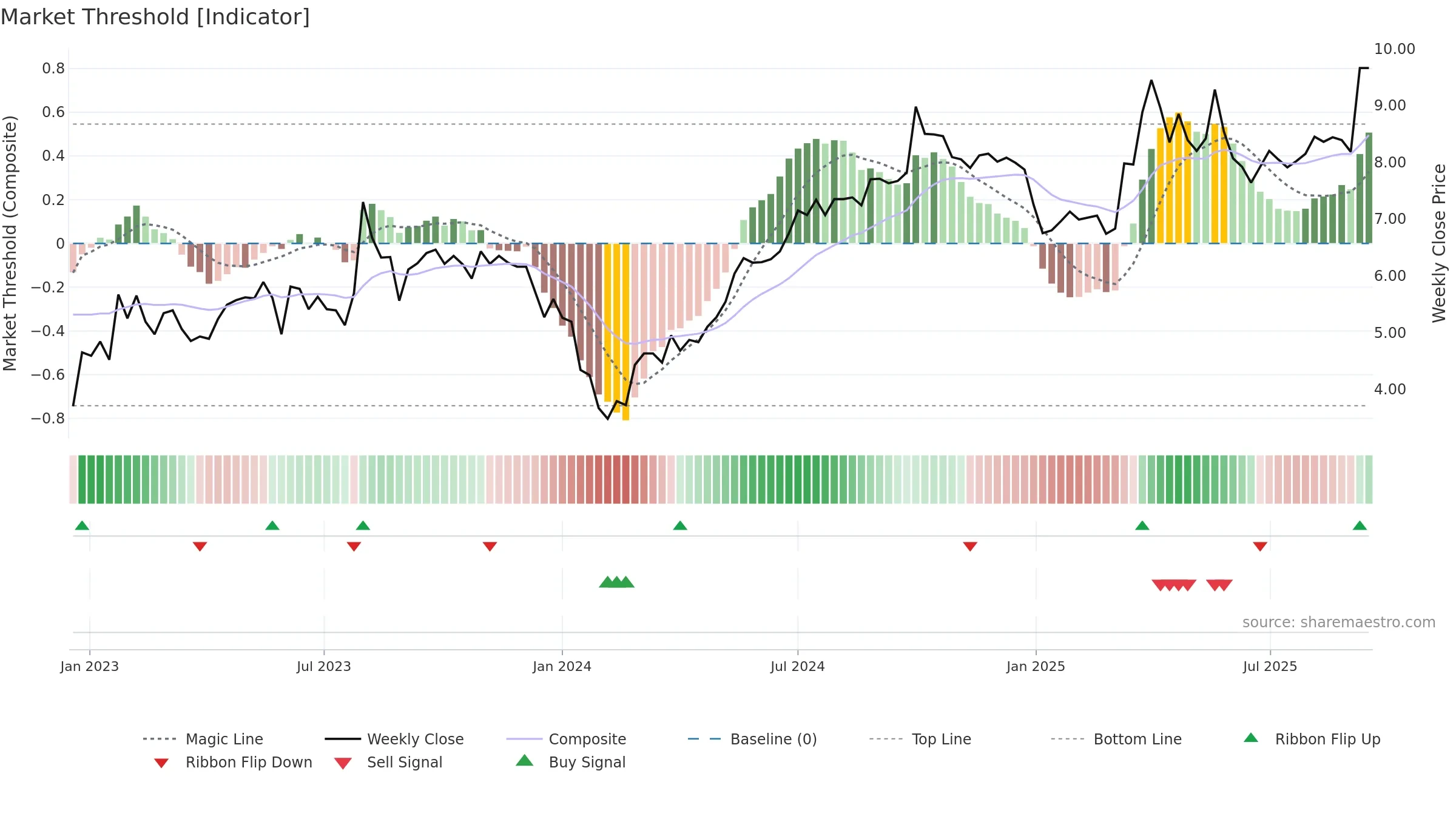The height and width of the screenshot is (819, 1456).
Task: Click the tallest orange bar near Apr 2025
Action: [1178, 178]
